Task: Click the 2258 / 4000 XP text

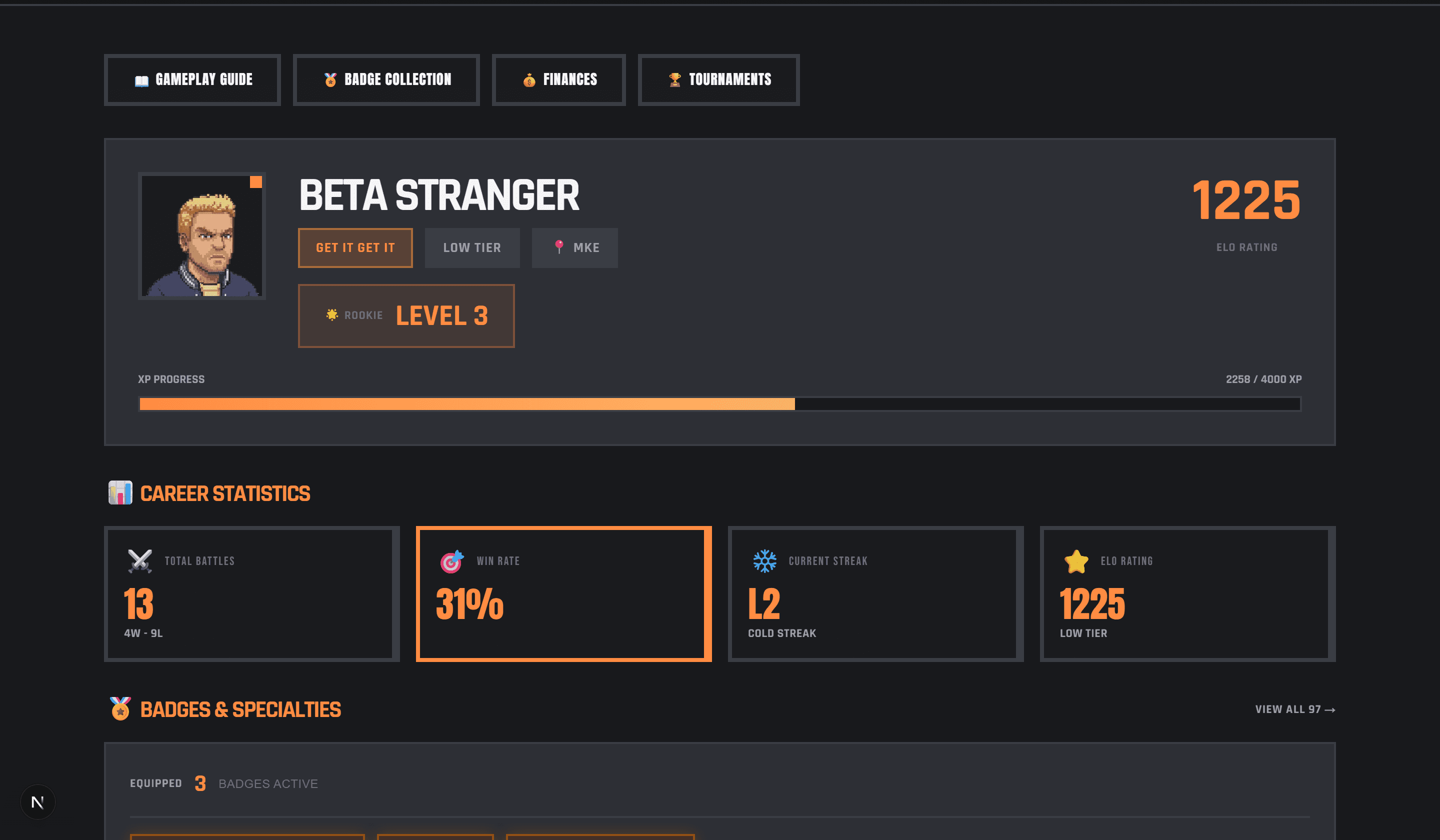Action: pyautogui.click(x=1263, y=379)
